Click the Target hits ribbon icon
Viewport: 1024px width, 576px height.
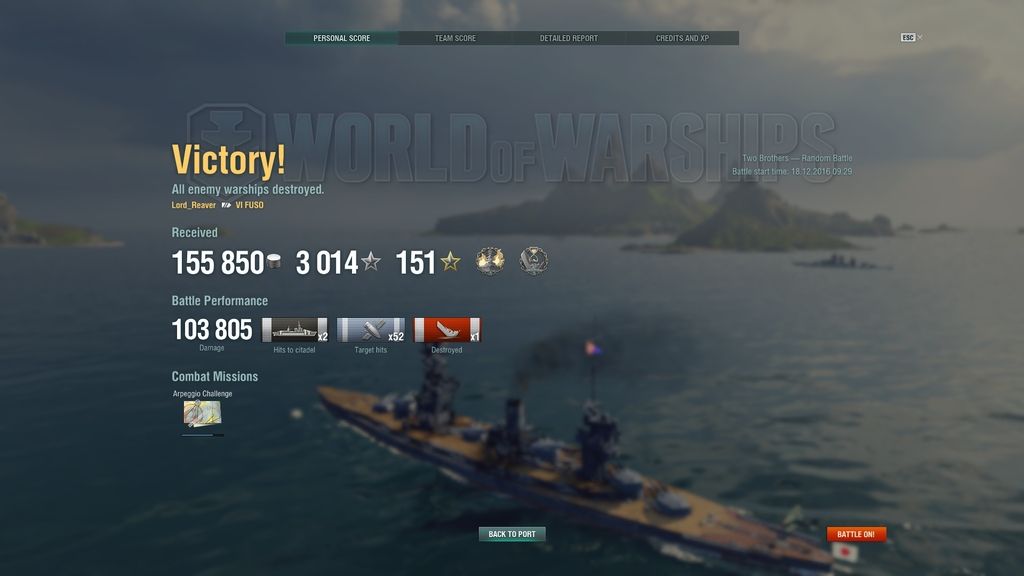click(371, 330)
